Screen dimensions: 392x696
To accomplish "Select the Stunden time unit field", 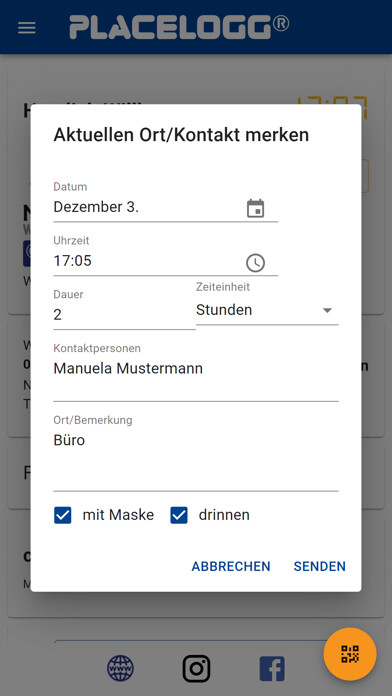I will [x=267, y=310].
